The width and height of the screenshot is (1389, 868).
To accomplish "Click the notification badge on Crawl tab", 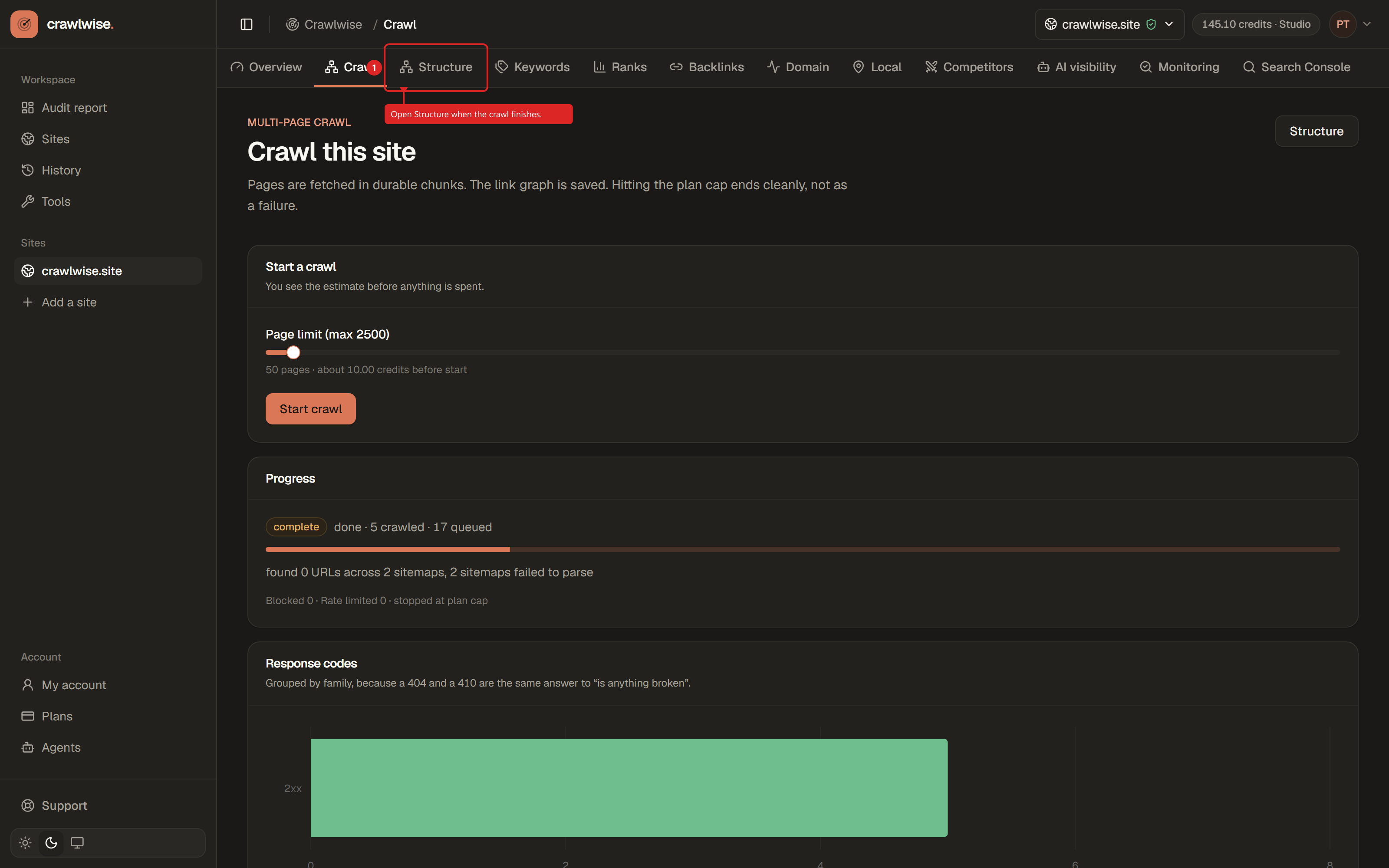I will [x=374, y=67].
